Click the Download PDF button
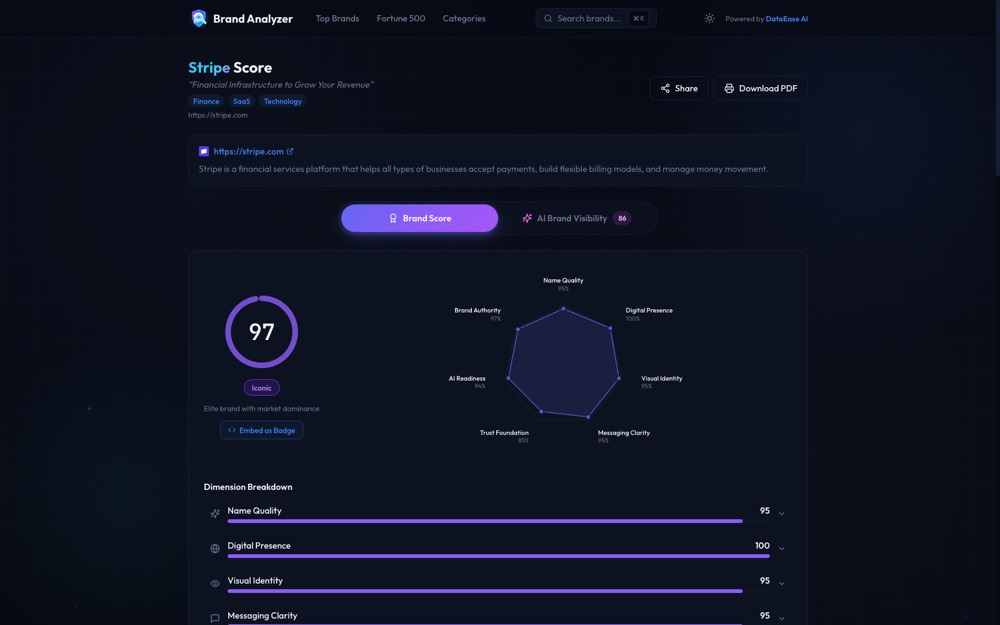The width and height of the screenshot is (1000, 625). [760, 88]
